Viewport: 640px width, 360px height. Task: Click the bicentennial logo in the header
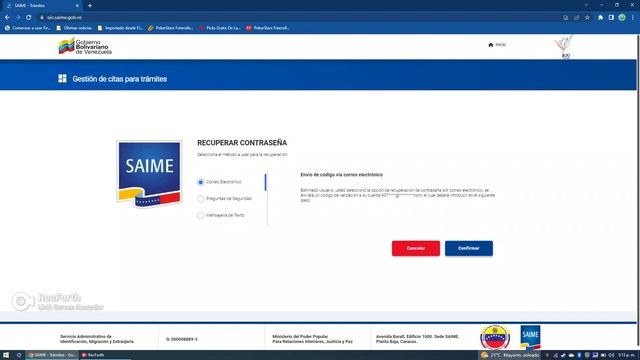pos(565,47)
